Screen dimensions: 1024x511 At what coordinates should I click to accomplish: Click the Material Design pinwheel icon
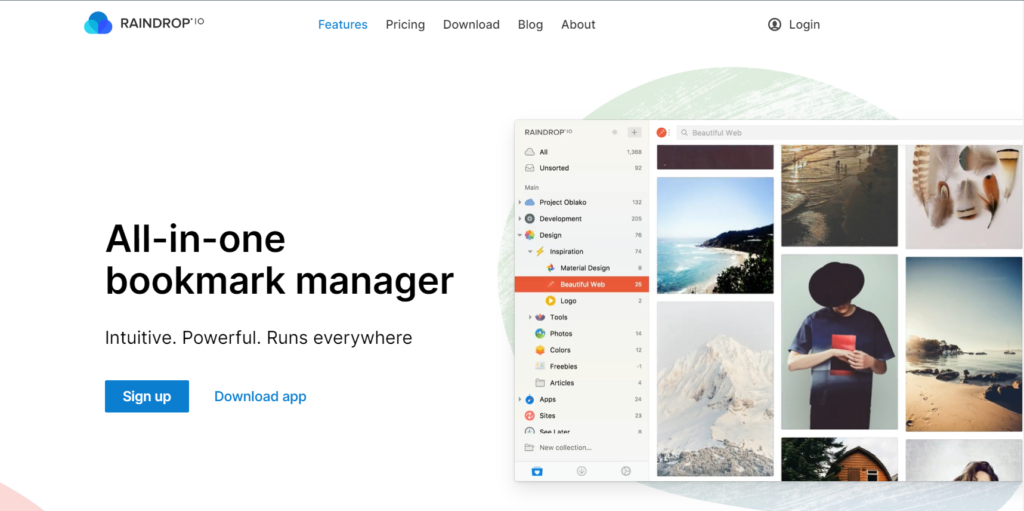pyautogui.click(x=551, y=268)
